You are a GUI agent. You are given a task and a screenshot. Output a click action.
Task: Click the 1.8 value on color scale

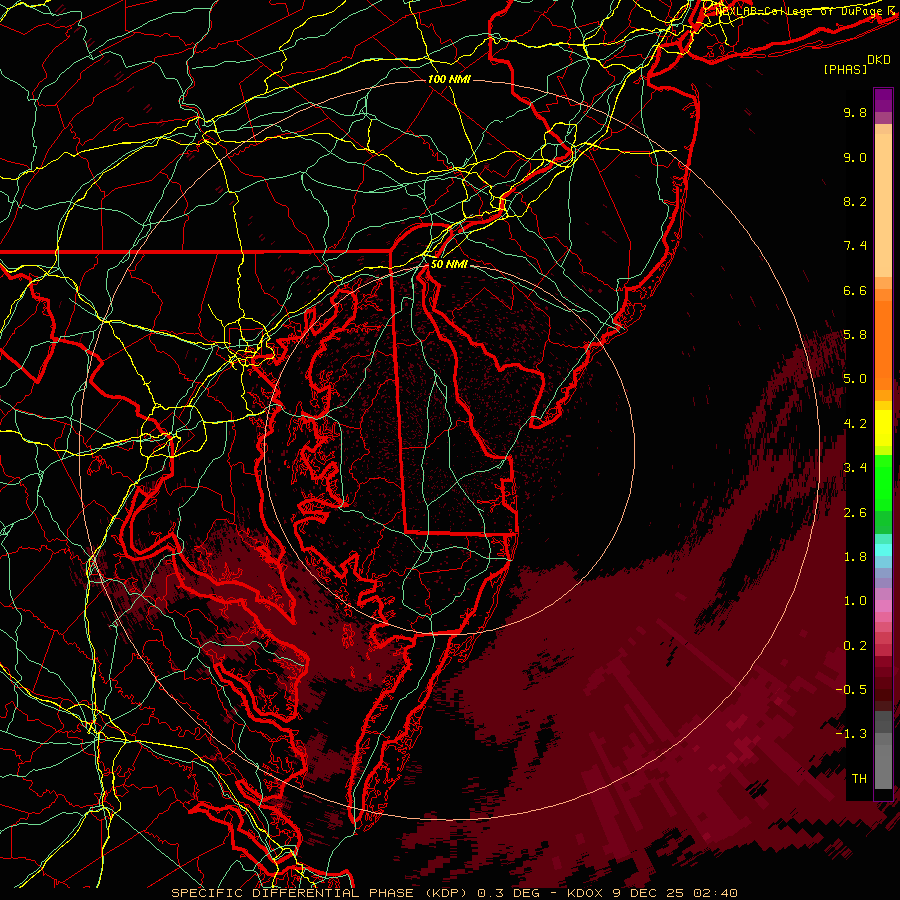click(x=855, y=557)
